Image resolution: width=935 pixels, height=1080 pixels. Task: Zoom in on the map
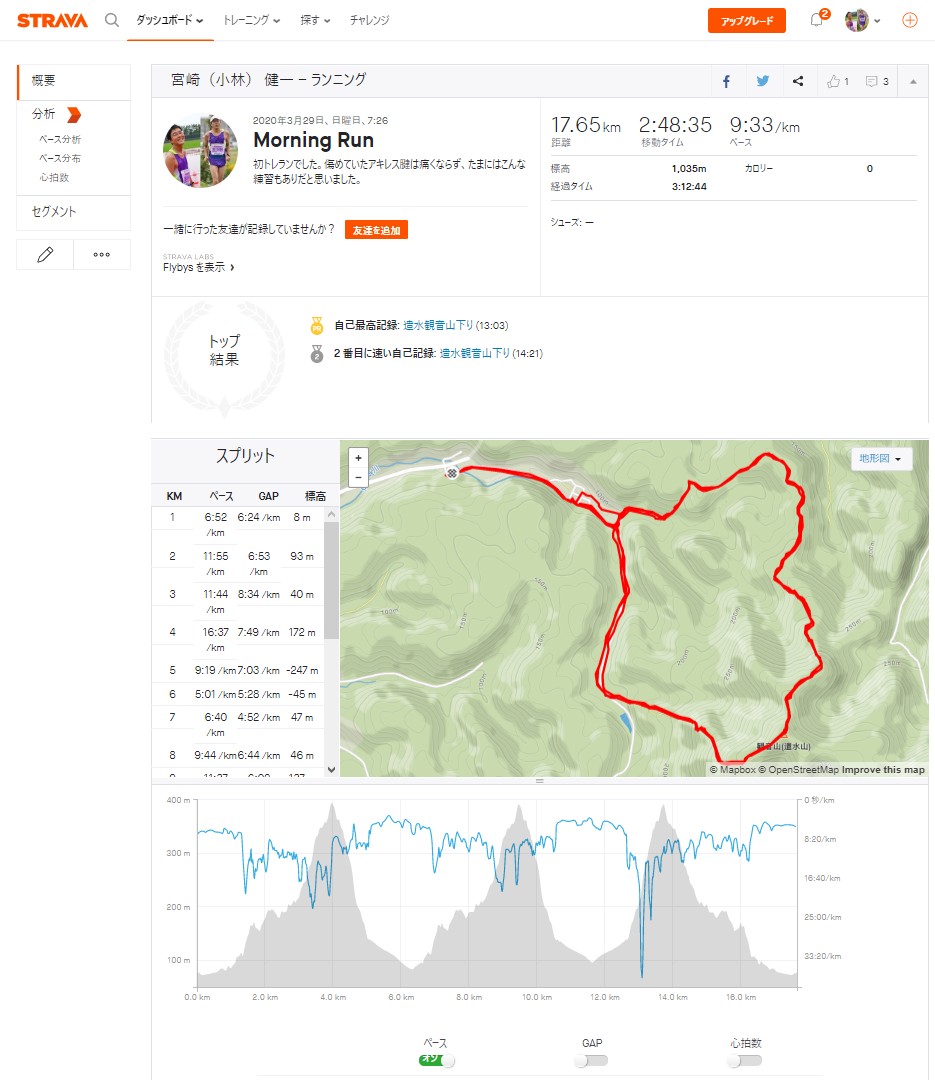[359, 458]
